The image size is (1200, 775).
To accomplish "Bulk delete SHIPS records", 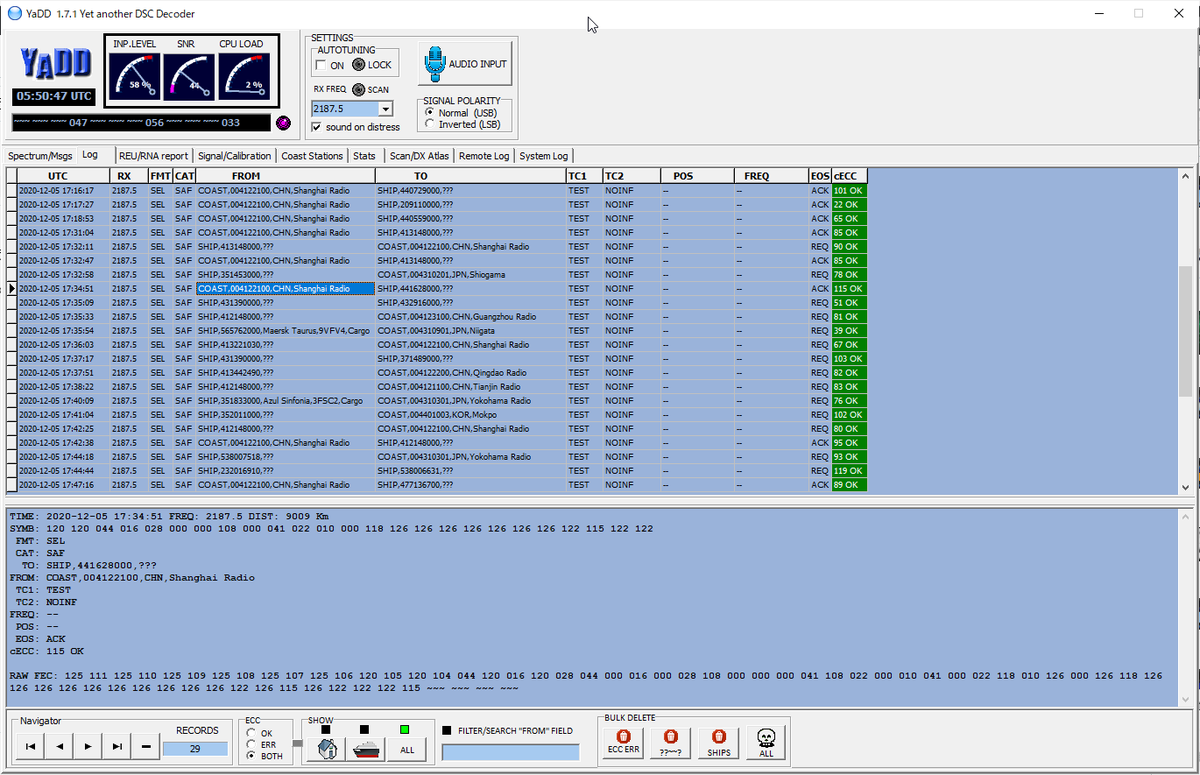I will coord(718,742).
